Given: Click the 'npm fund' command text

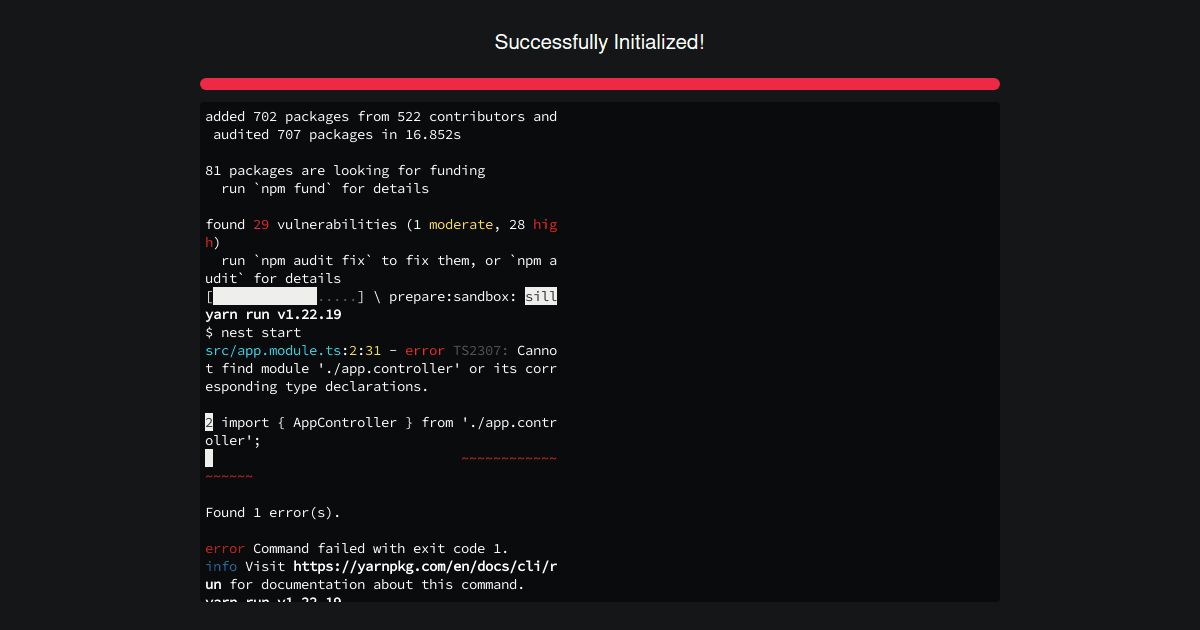Looking at the screenshot, I should click(292, 188).
